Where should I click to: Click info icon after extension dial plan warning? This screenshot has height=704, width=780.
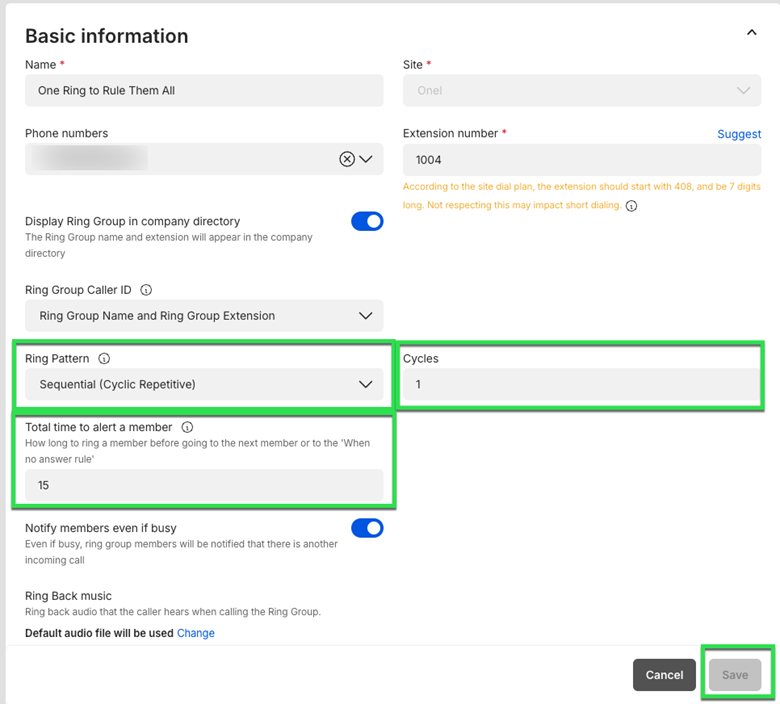(631, 206)
